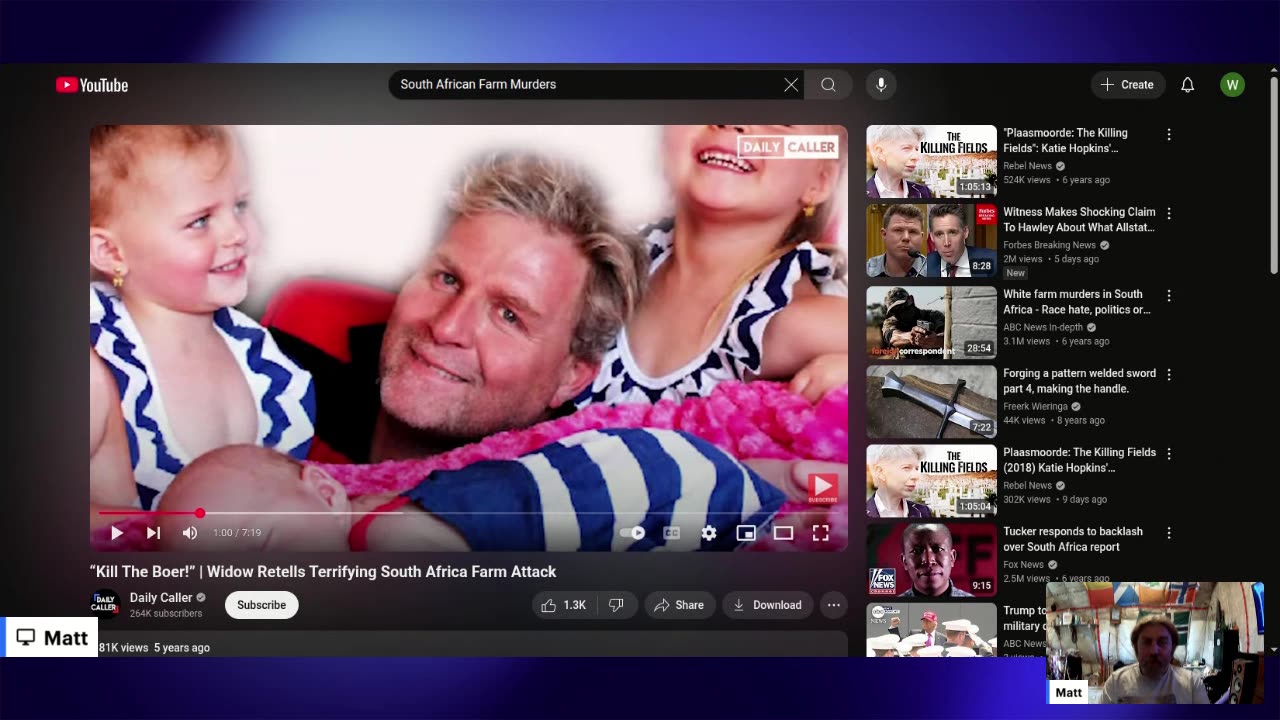Screen dimensions: 1280x720
Task: Share the video
Action: [679, 605]
